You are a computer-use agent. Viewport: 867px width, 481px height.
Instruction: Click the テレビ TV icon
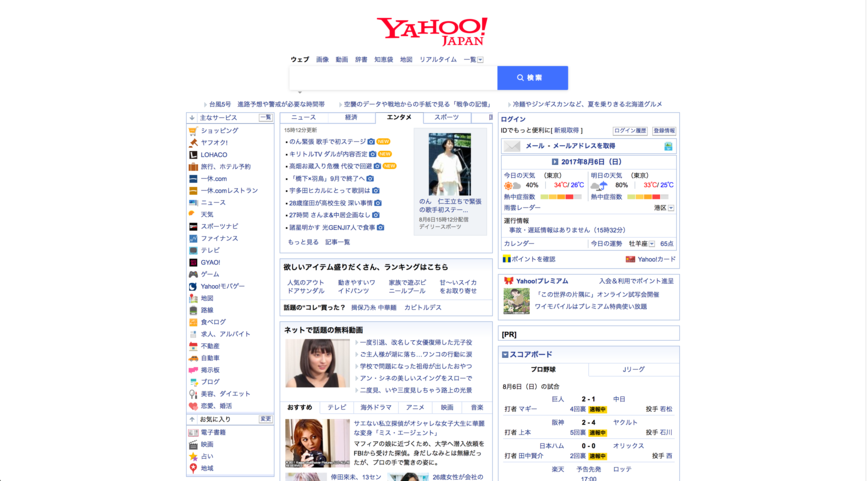tap(193, 250)
